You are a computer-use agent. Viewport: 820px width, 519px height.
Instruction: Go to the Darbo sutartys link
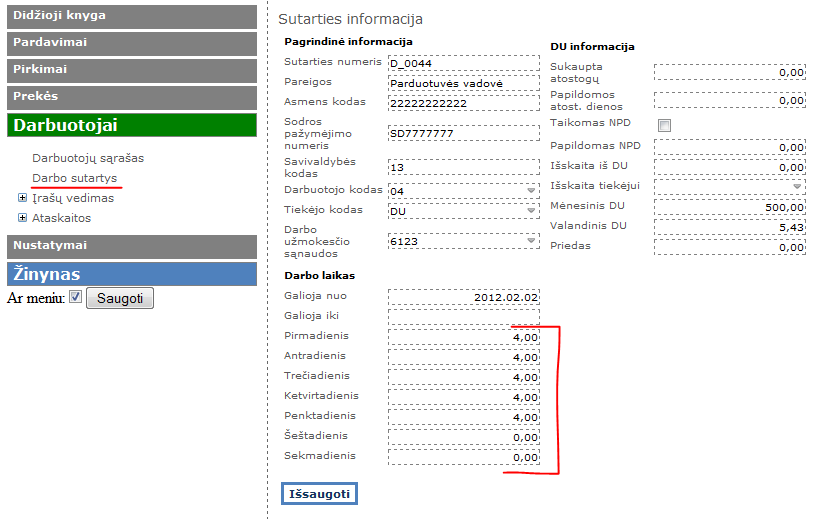coord(75,178)
